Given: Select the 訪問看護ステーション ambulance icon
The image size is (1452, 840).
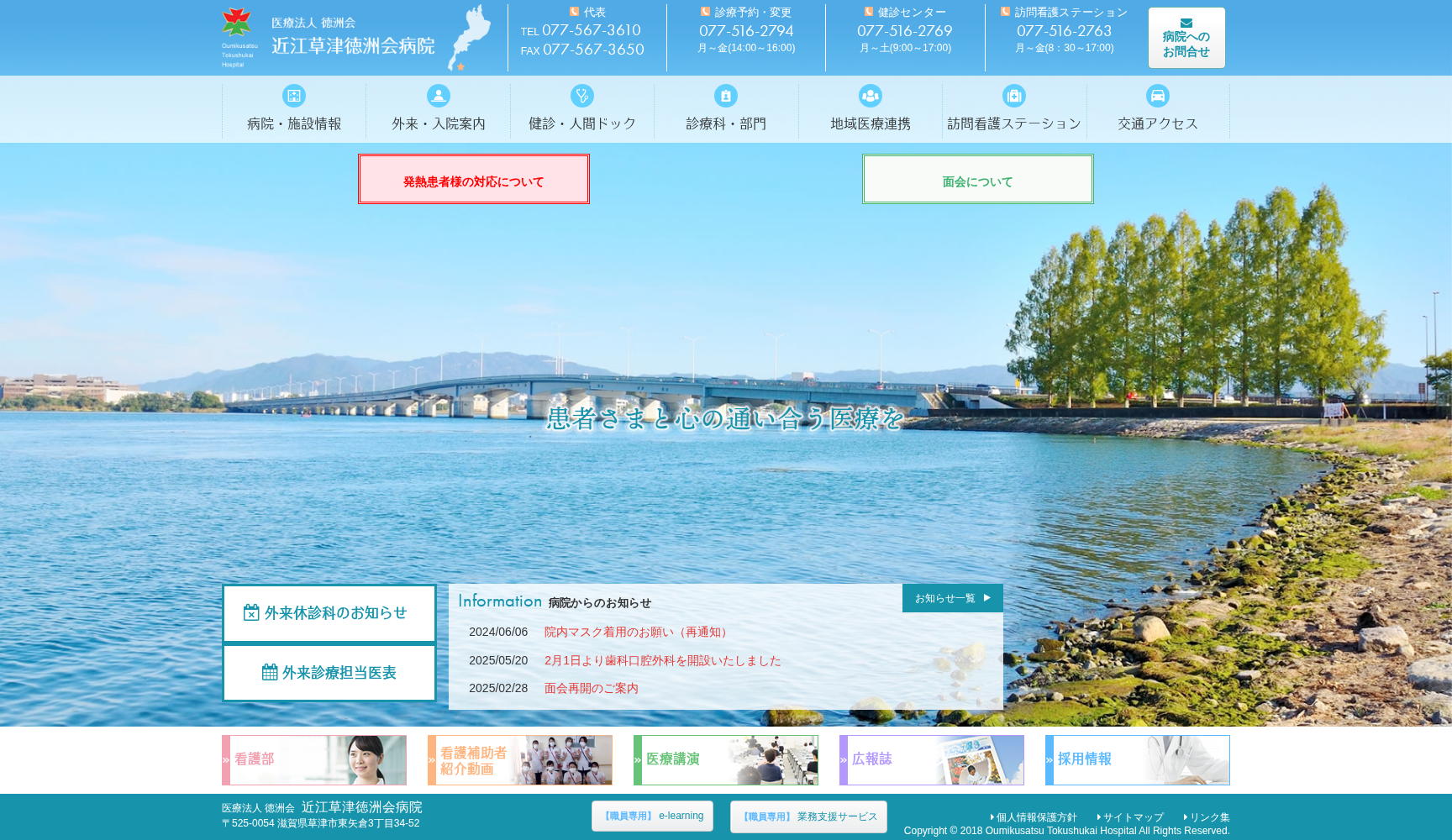Looking at the screenshot, I should tap(1014, 95).
